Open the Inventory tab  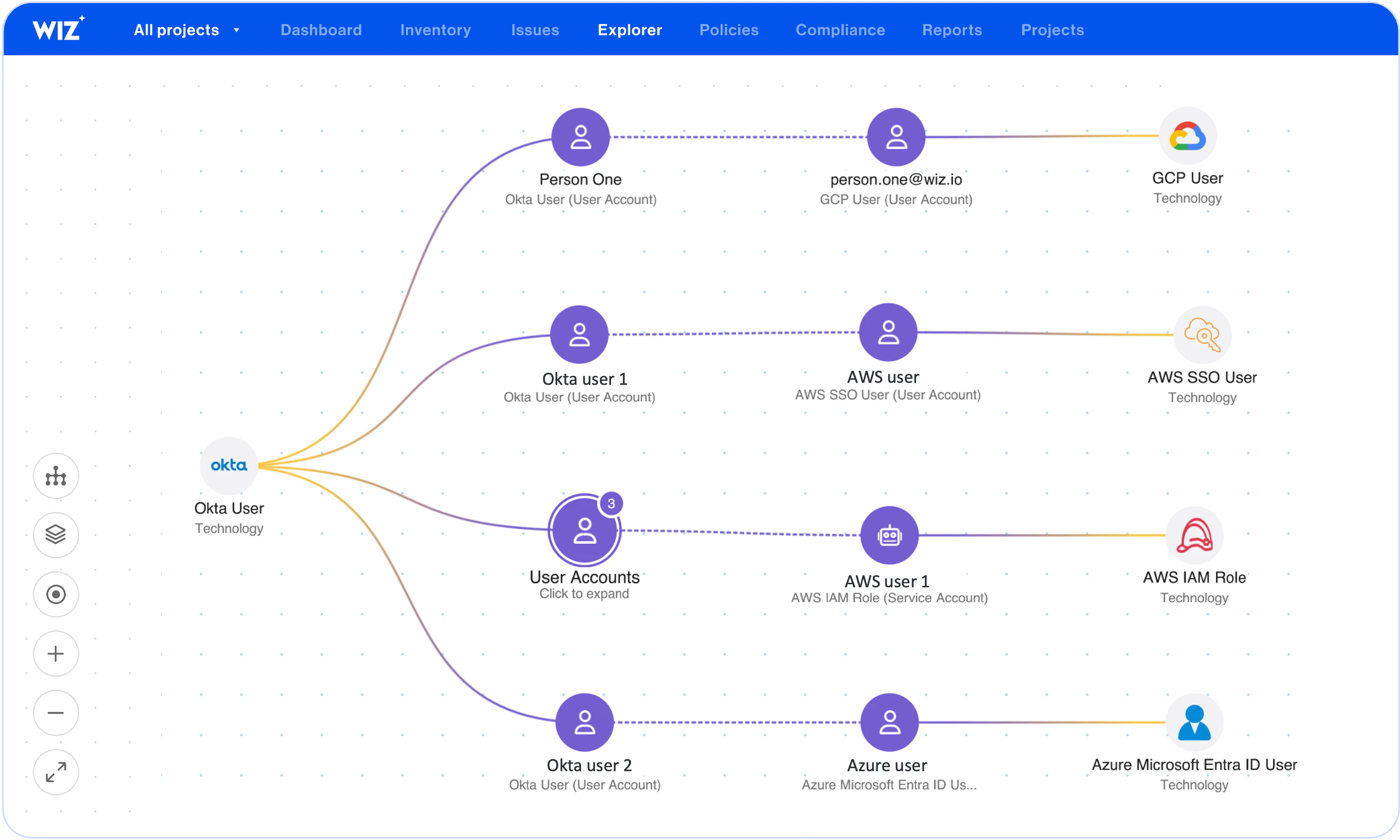[435, 30]
